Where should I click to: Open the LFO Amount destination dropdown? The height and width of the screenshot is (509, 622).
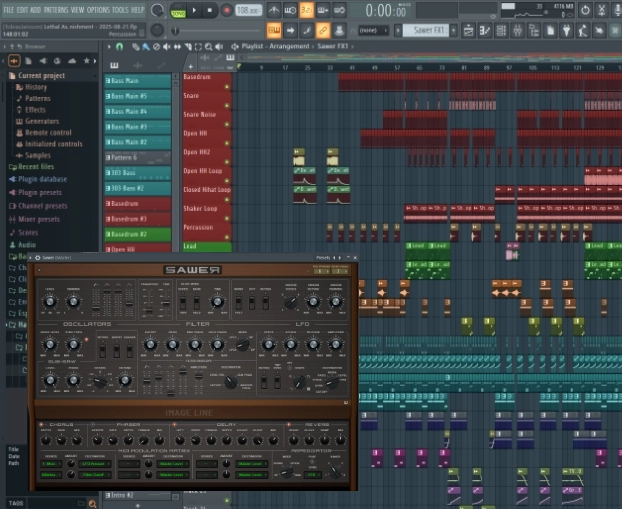click(x=95, y=464)
